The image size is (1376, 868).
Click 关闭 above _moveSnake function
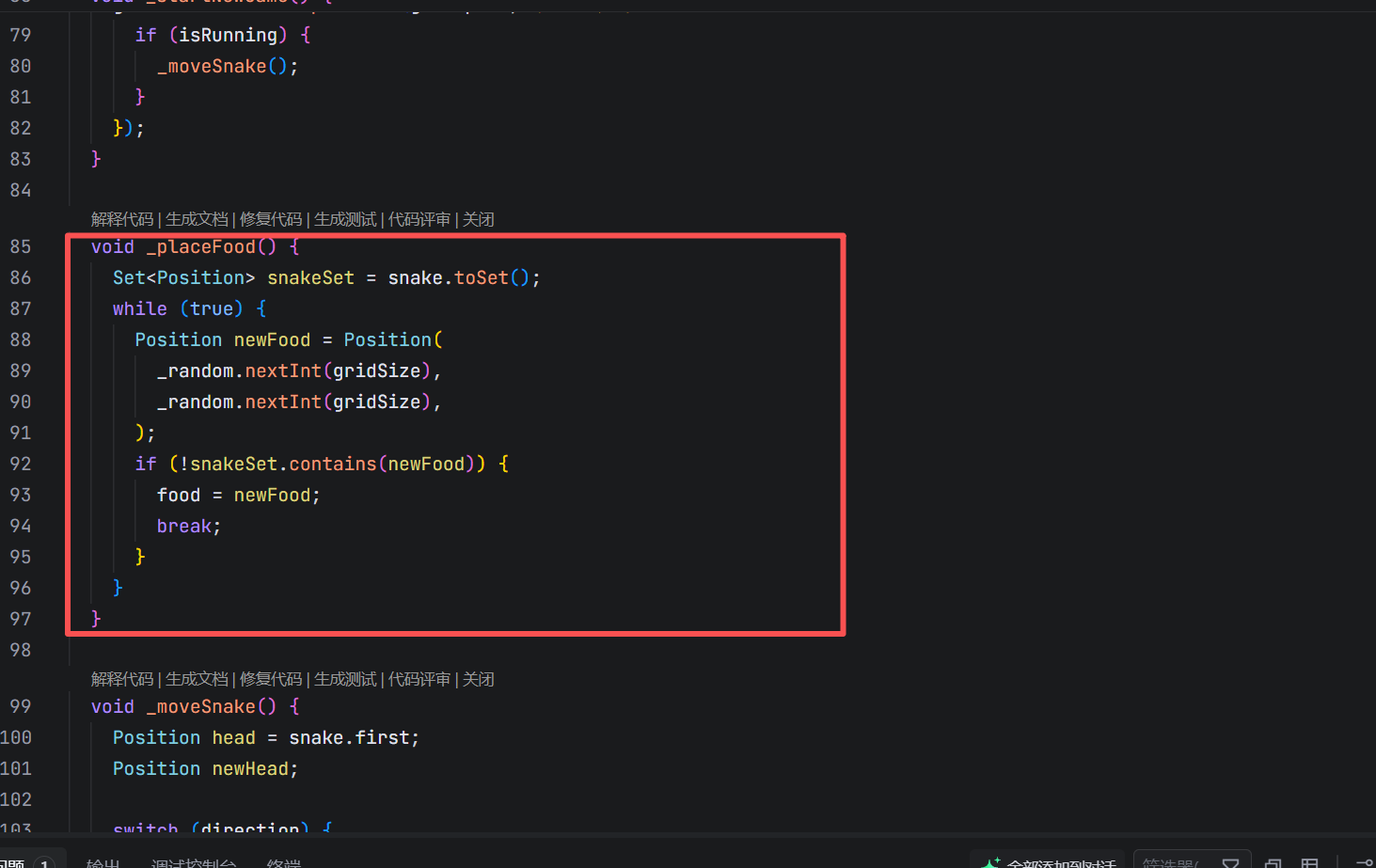479,679
